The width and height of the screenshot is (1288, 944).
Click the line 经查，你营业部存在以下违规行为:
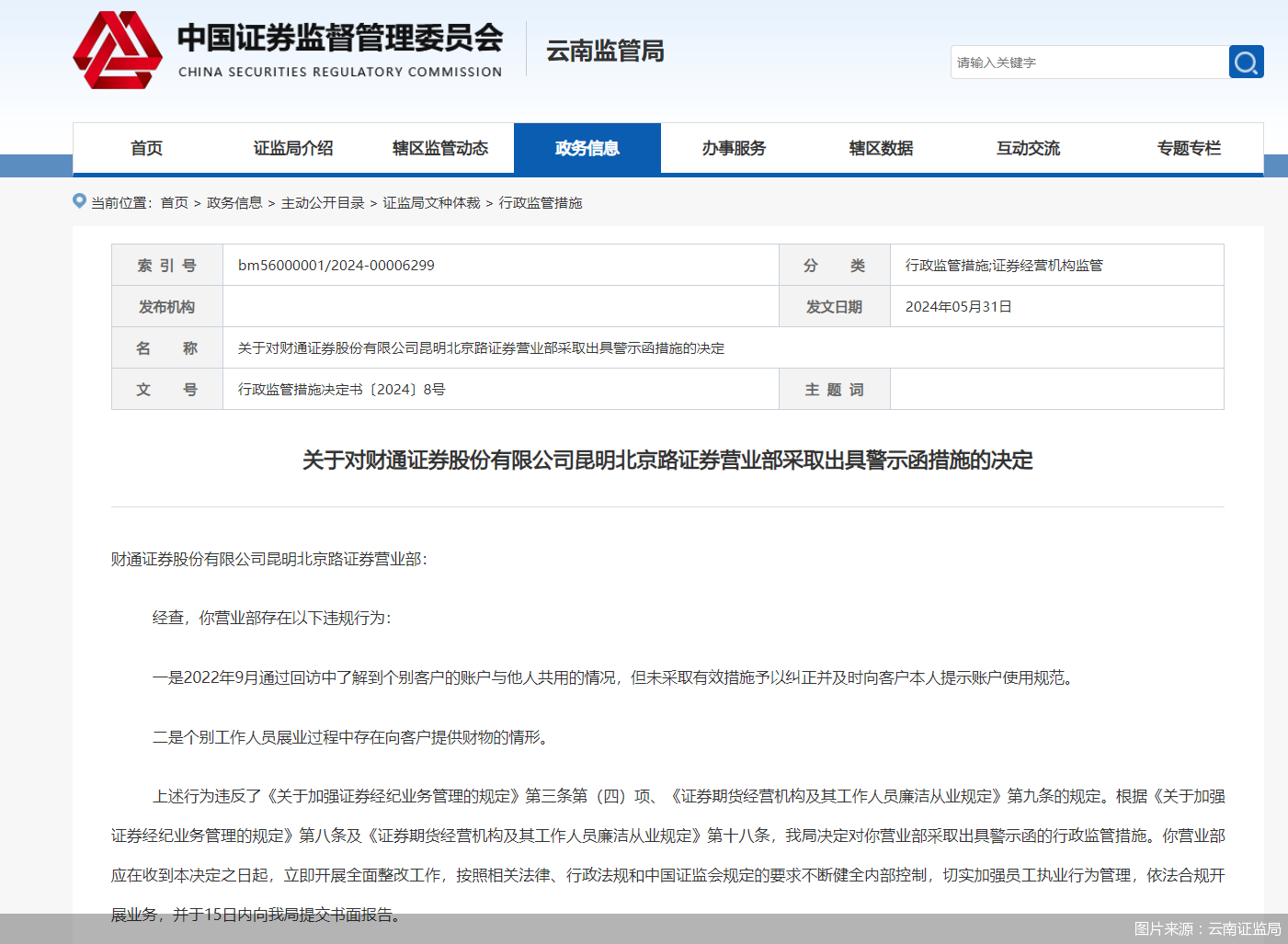tap(272, 618)
